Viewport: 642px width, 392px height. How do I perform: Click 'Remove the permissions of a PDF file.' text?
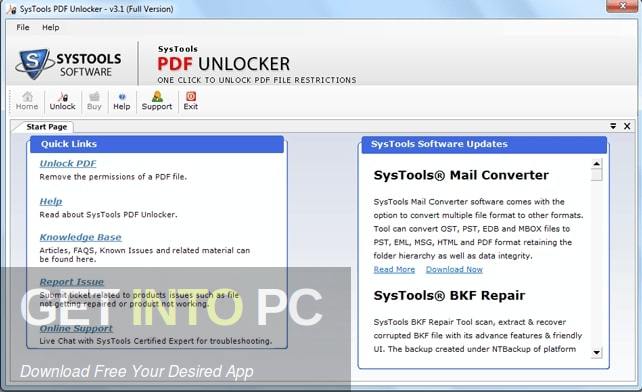(113, 177)
